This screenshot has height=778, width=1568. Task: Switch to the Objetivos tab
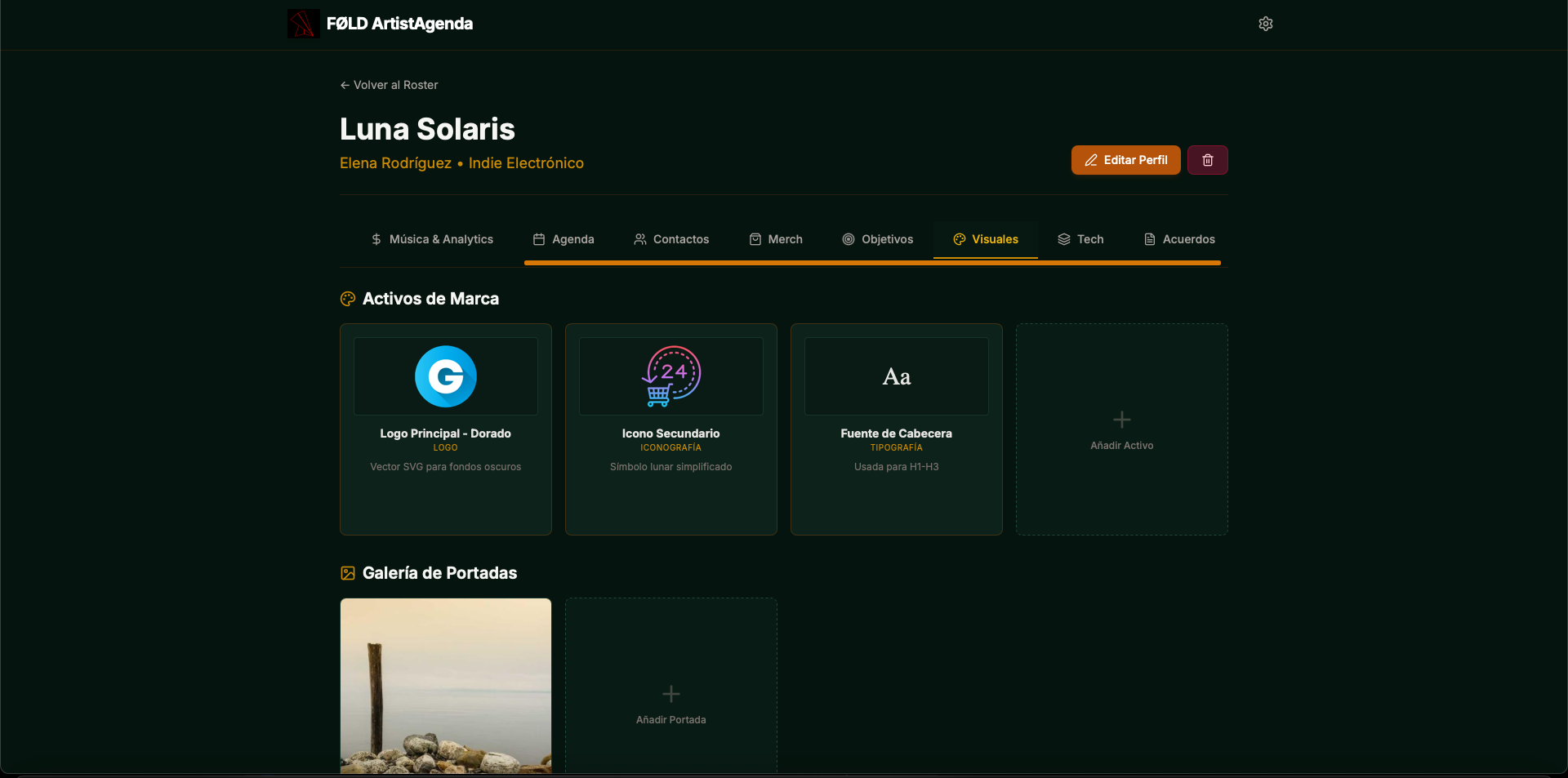[878, 239]
